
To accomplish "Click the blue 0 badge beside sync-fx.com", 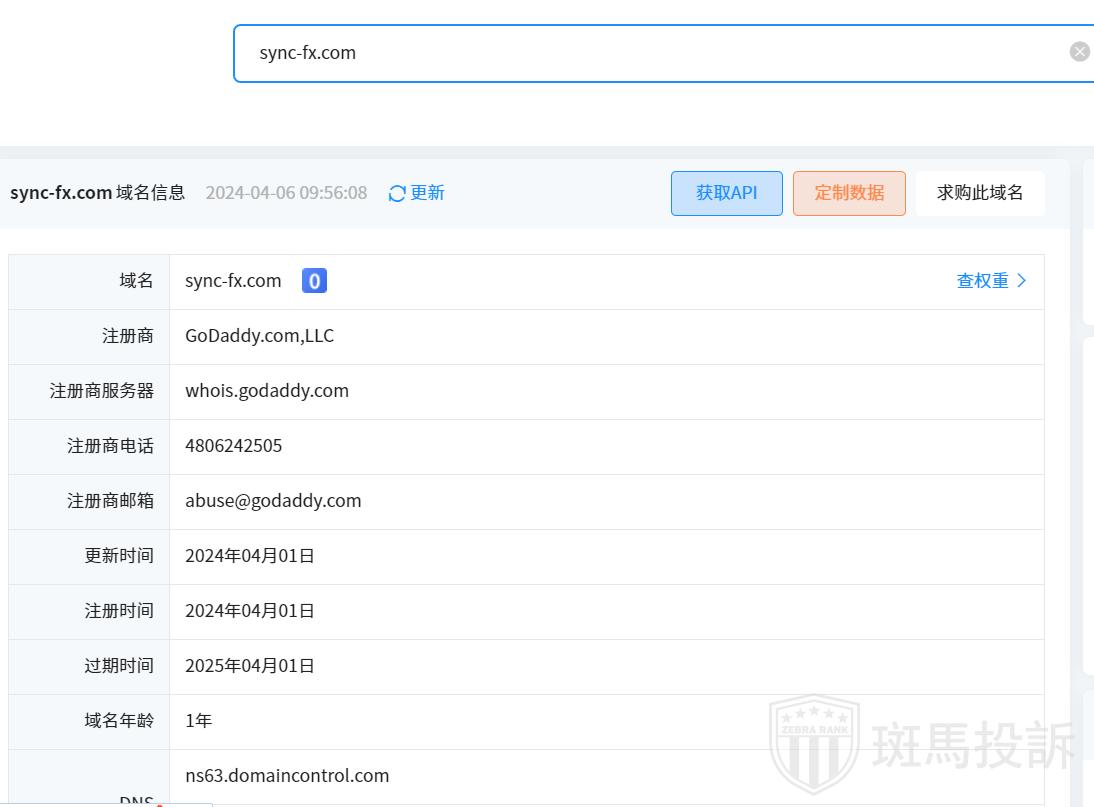I will [x=314, y=281].
